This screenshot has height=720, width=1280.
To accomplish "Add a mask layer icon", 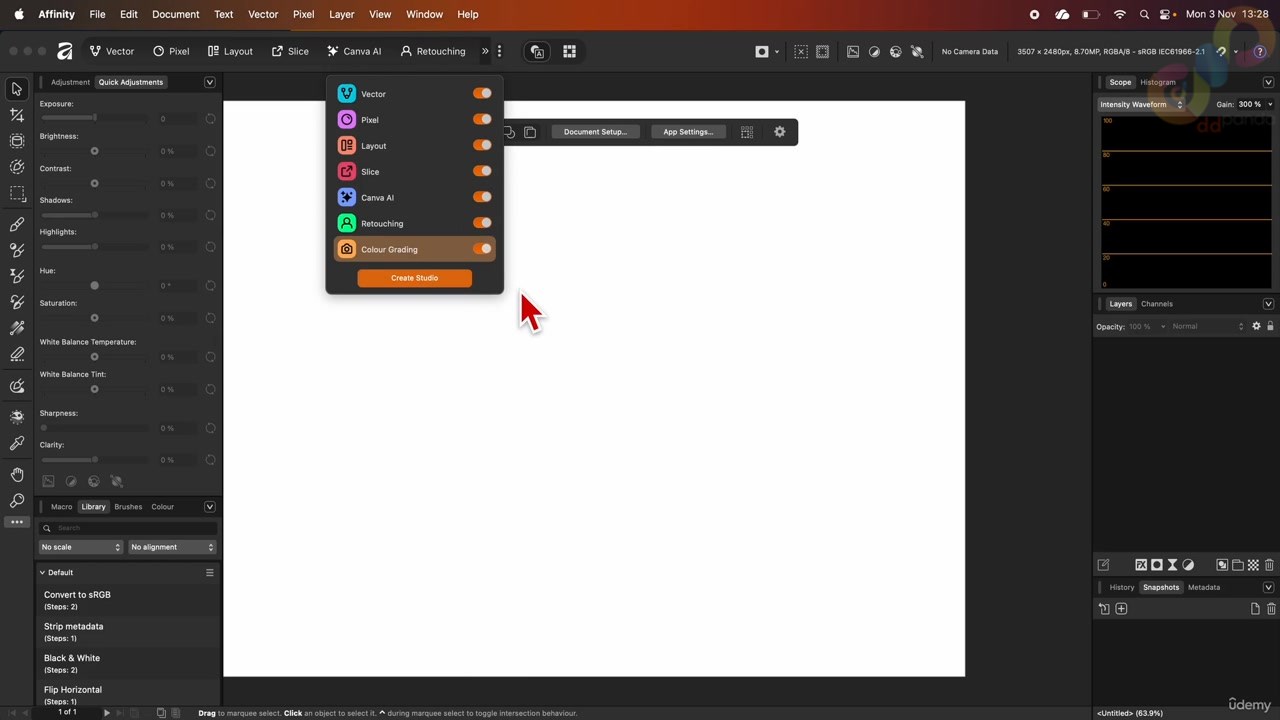I will coord(1157,565).
